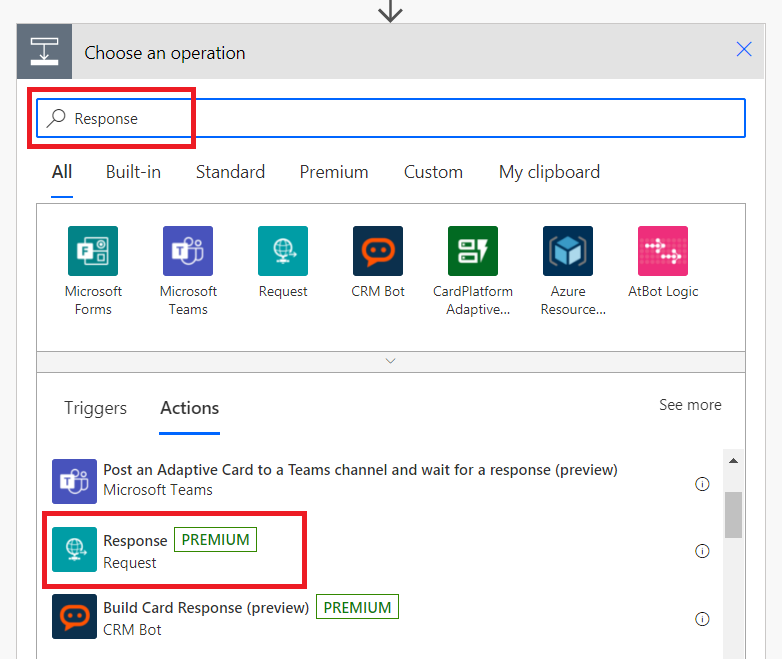Show info for the Response action
Viewport: 782px width, 659px height.
click(x=702, y=551)
